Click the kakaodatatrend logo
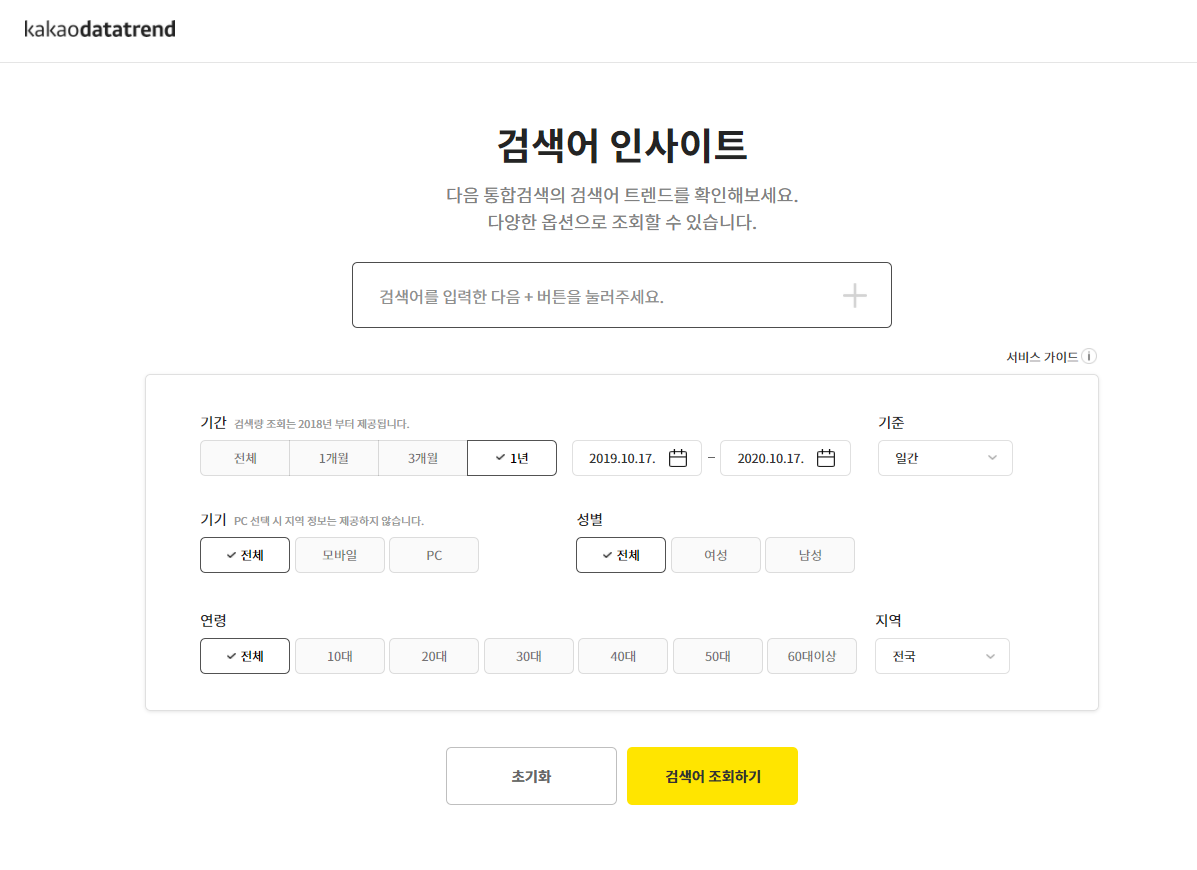Viewport: 1197px width, 870px height. point(99,29)
